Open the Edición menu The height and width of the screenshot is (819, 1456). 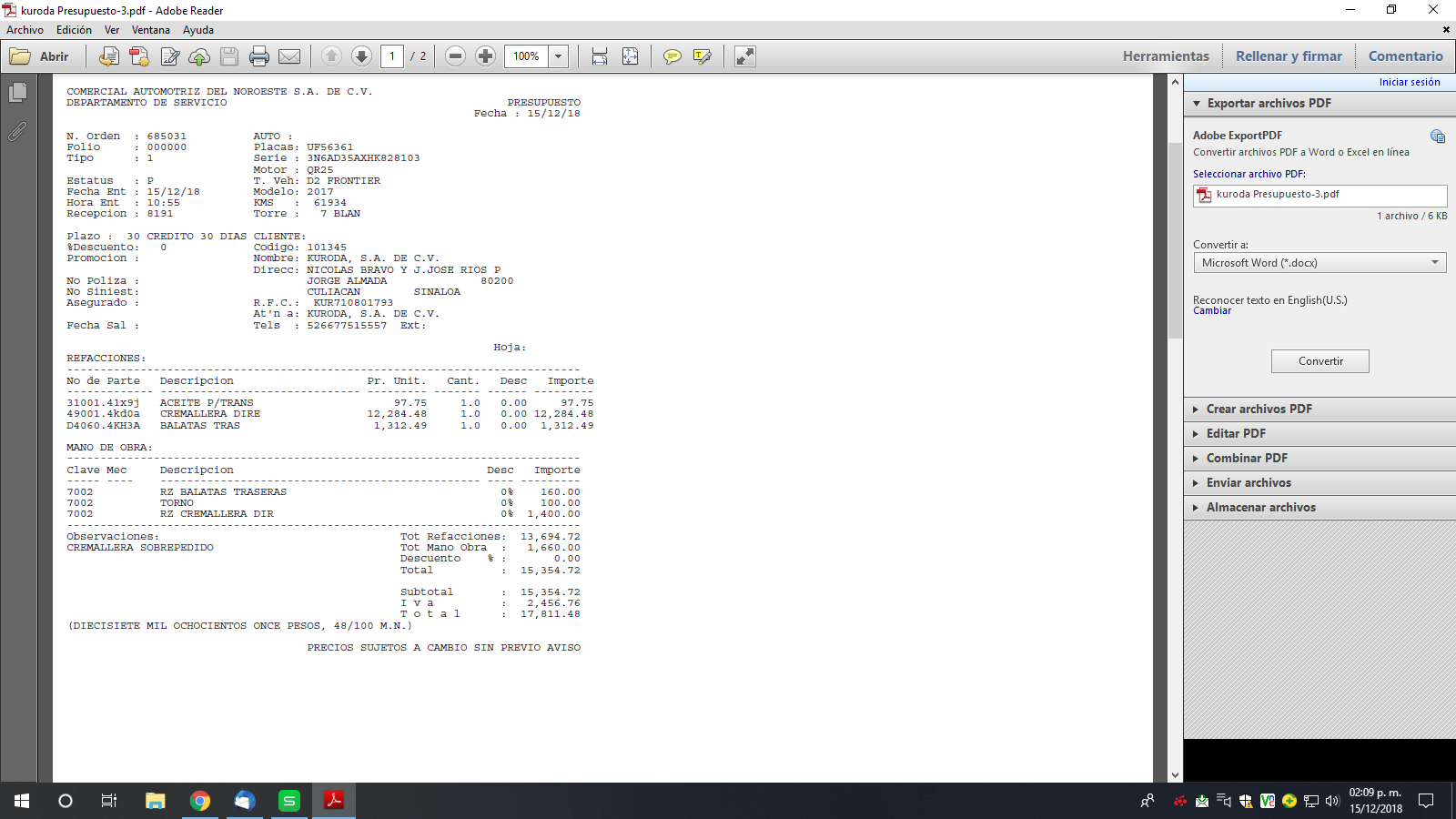[74, 30]
